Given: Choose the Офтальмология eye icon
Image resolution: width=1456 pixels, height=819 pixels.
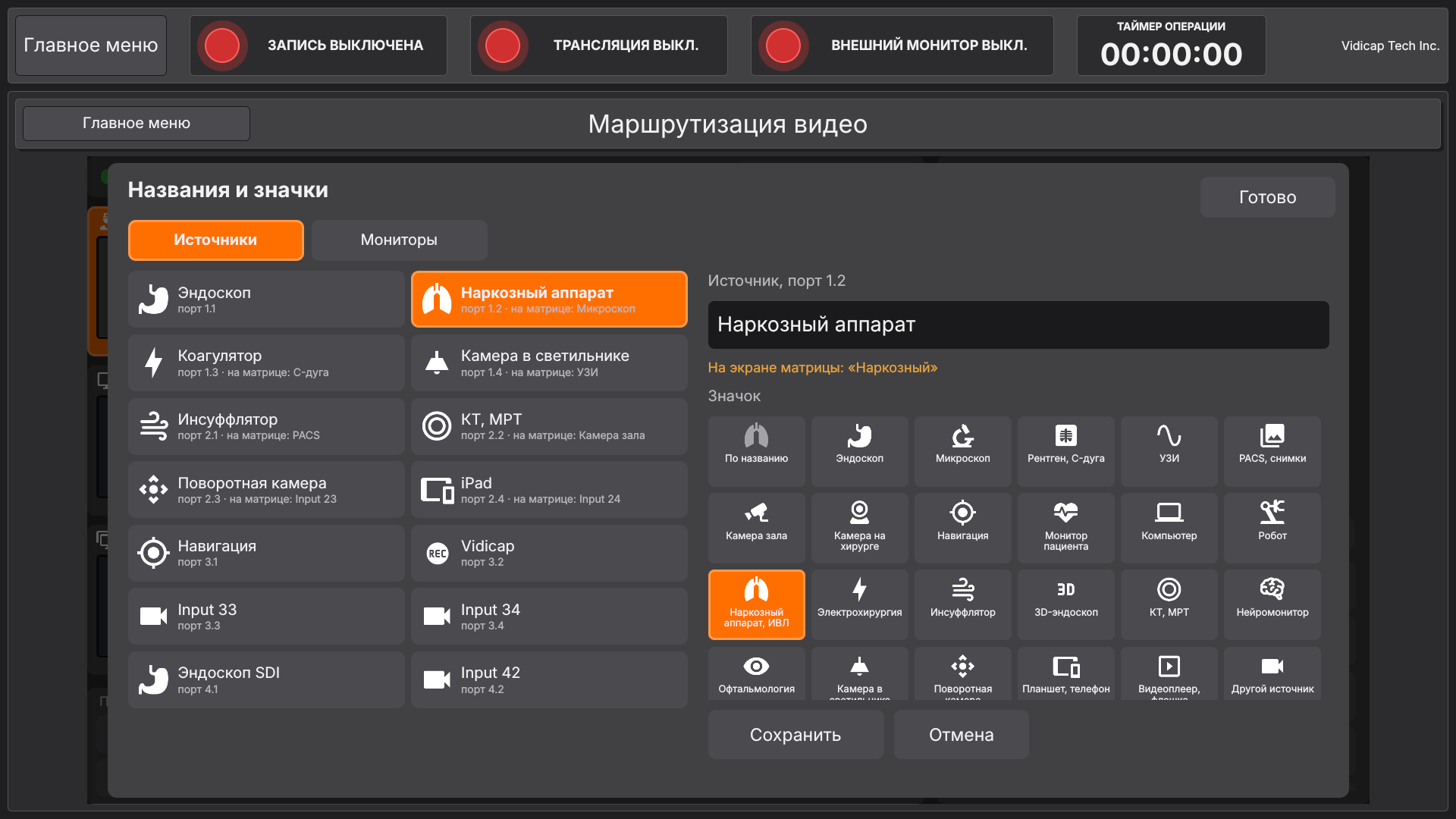Looking at the screenshot, I should pyautogui.click(x=756, y=673).
